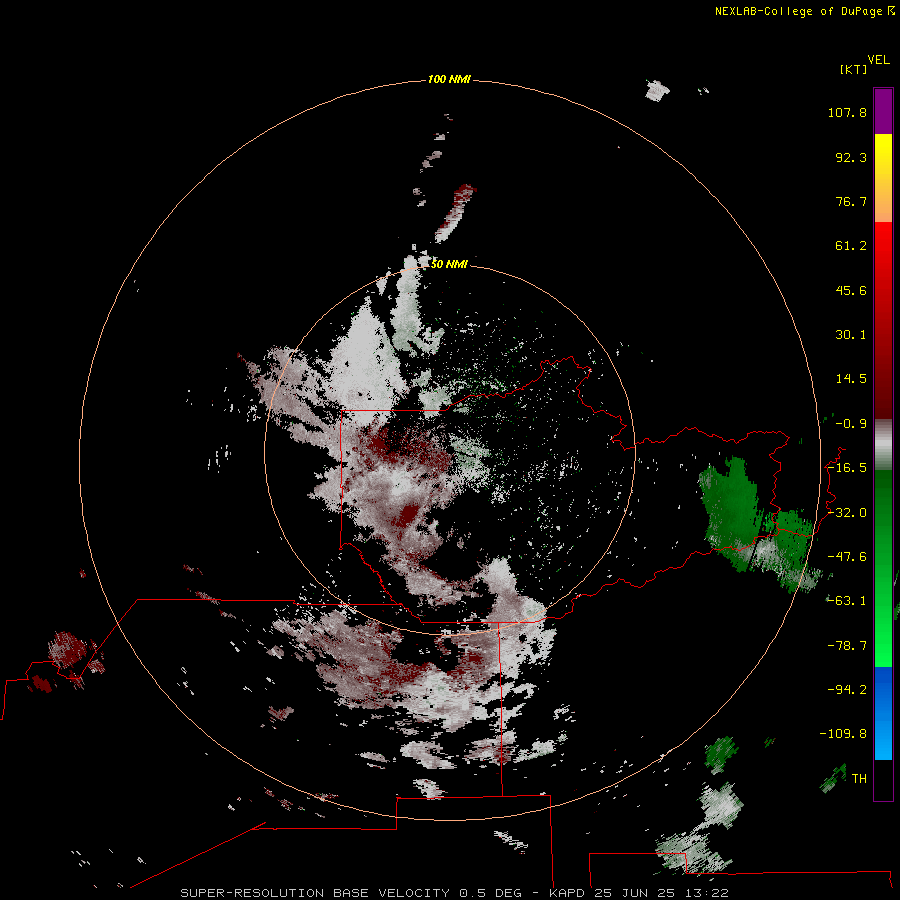Click the 50 NMI range ring label
This screenshot has height=900, width=900.
pyautogui.click(x=449, y=264)
